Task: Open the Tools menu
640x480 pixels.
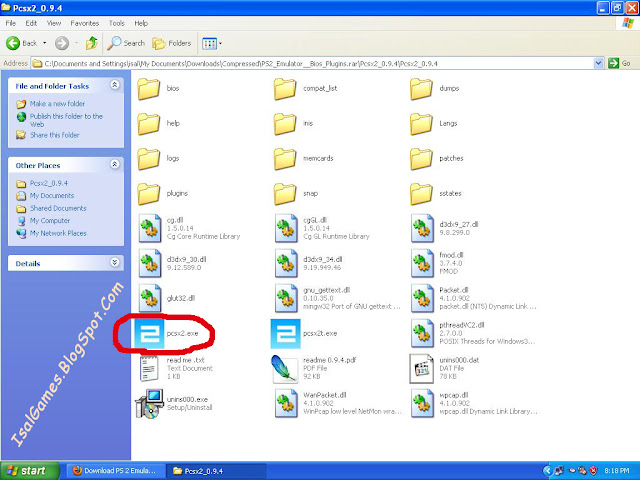Action: tap(116, 23)
